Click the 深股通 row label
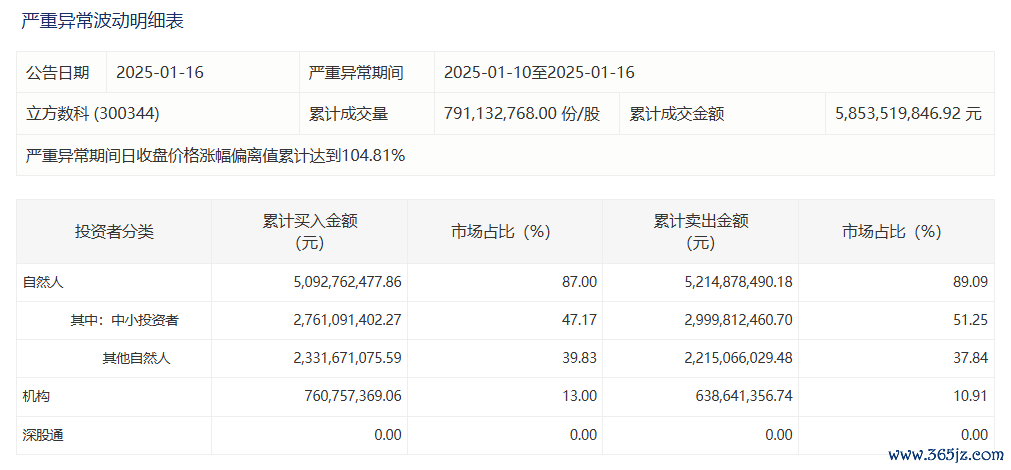Image resolution: width=1011 pixels, height=470 pixels. (x=43, y=435)
